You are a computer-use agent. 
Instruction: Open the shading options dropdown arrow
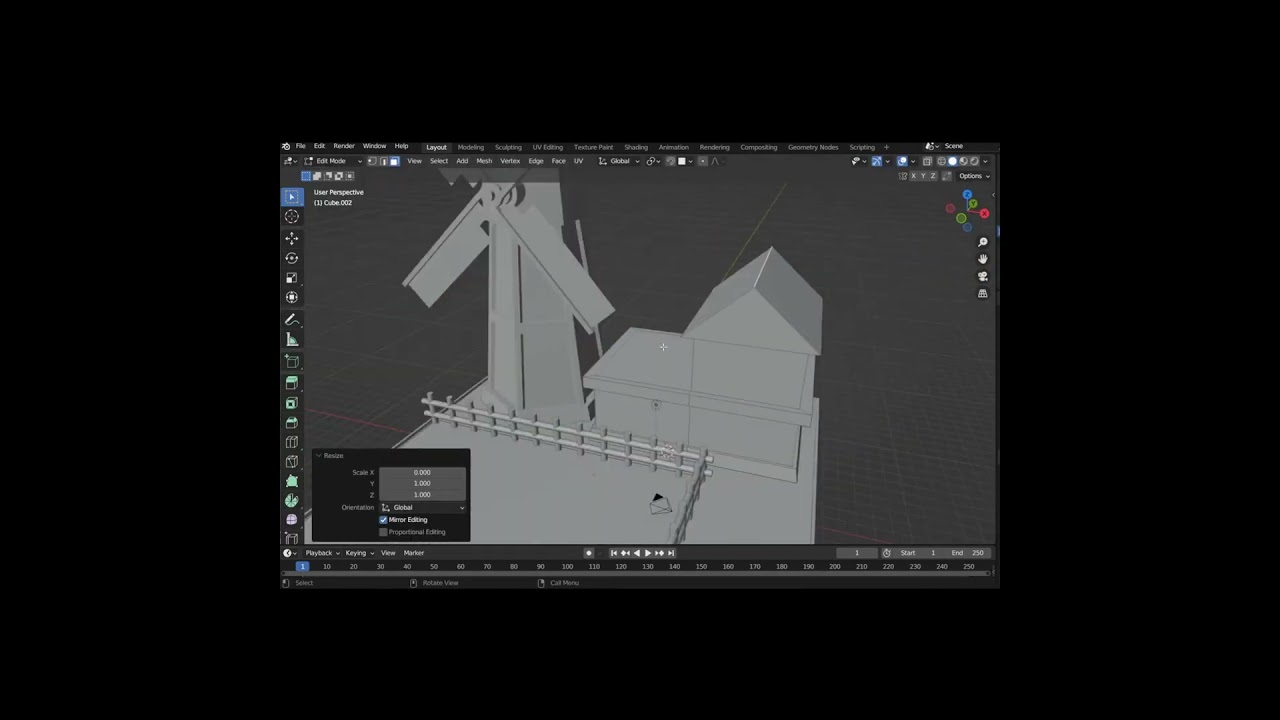pyautogui.click(x=985, y=161)
